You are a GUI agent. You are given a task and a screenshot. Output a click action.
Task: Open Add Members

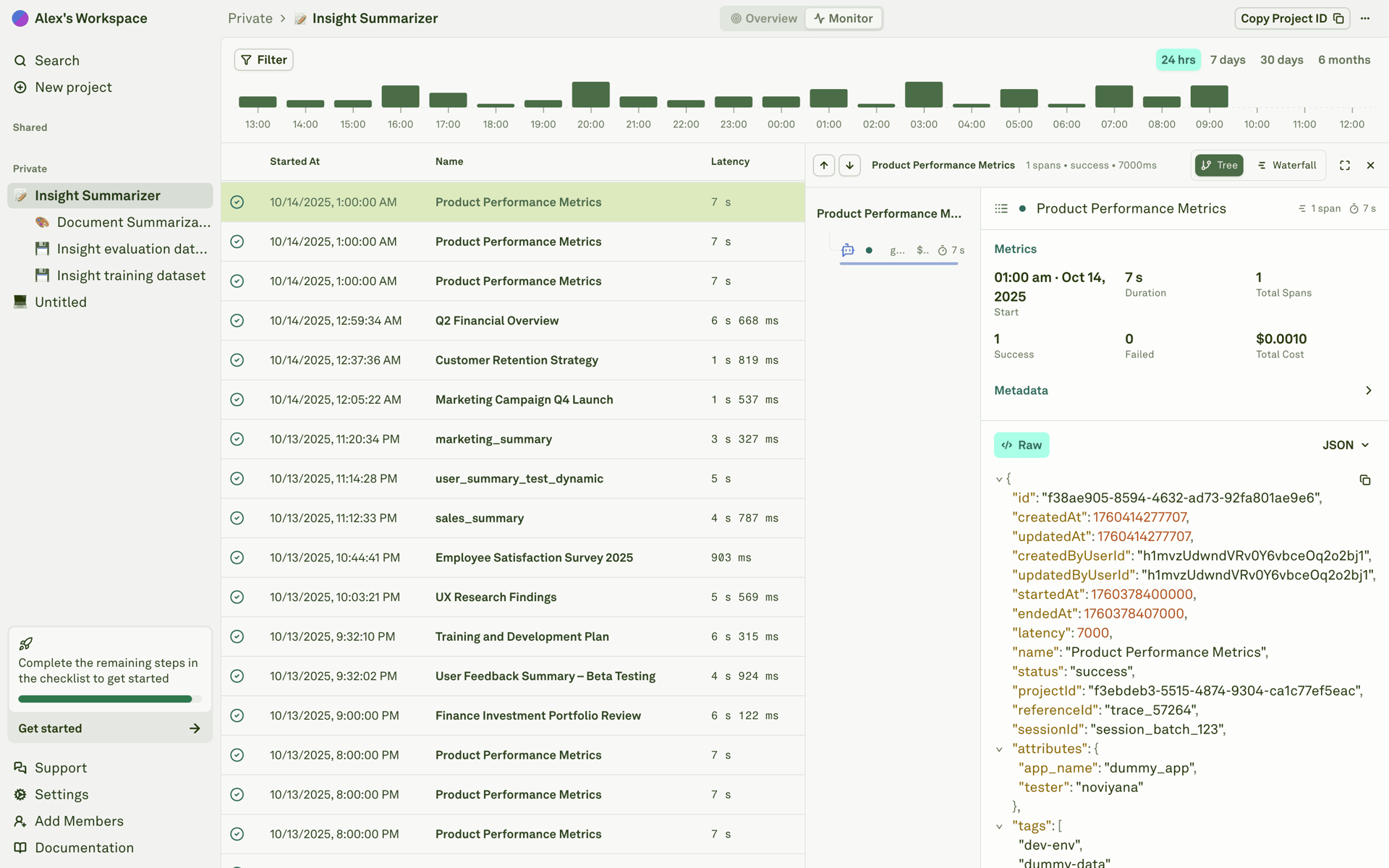69,822
